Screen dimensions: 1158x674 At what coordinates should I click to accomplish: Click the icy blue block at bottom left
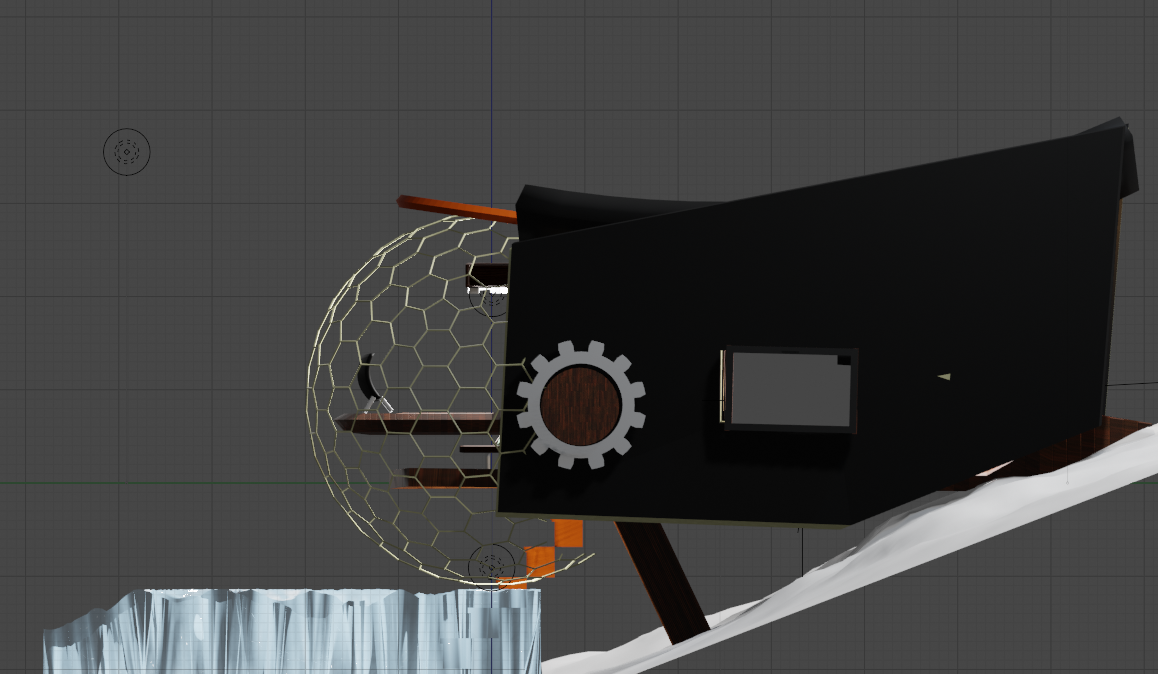290,630
